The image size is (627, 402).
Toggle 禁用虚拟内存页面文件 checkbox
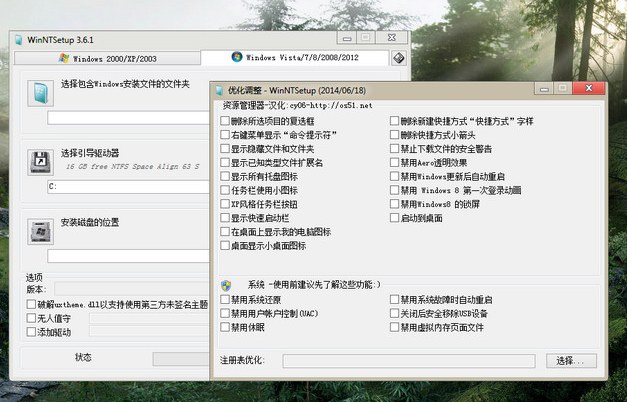coord(394,327)
